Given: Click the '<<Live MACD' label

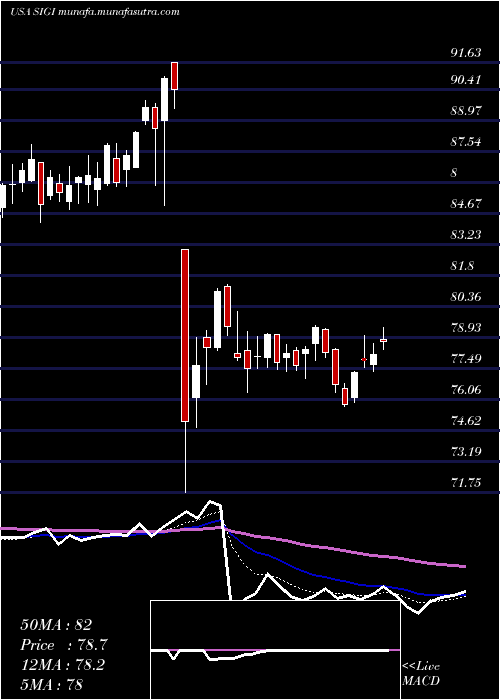Looking at the screenshot, I should point(421,673).
